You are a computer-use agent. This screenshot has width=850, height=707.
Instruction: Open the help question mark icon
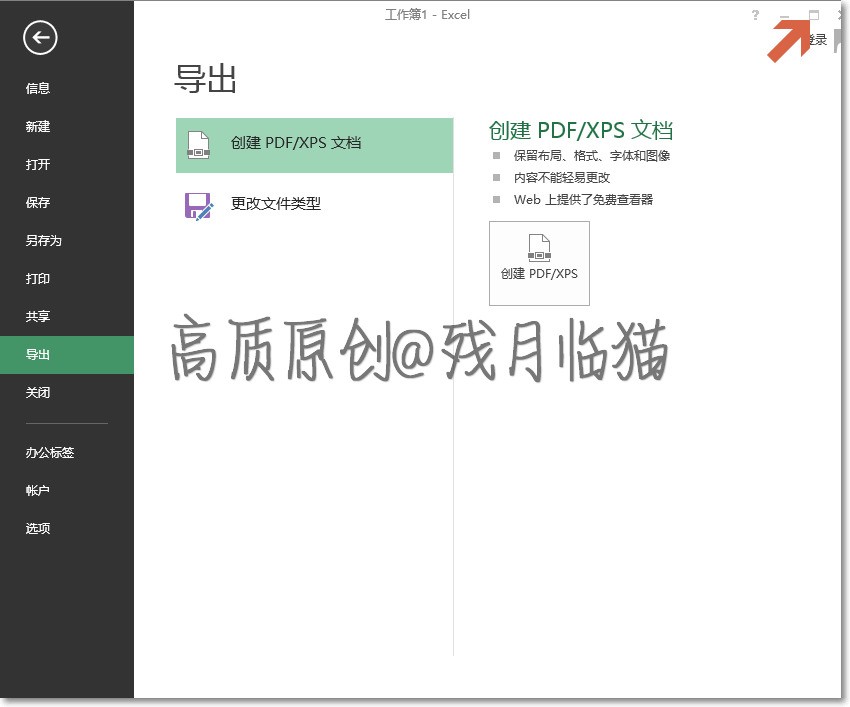(755, 15)
